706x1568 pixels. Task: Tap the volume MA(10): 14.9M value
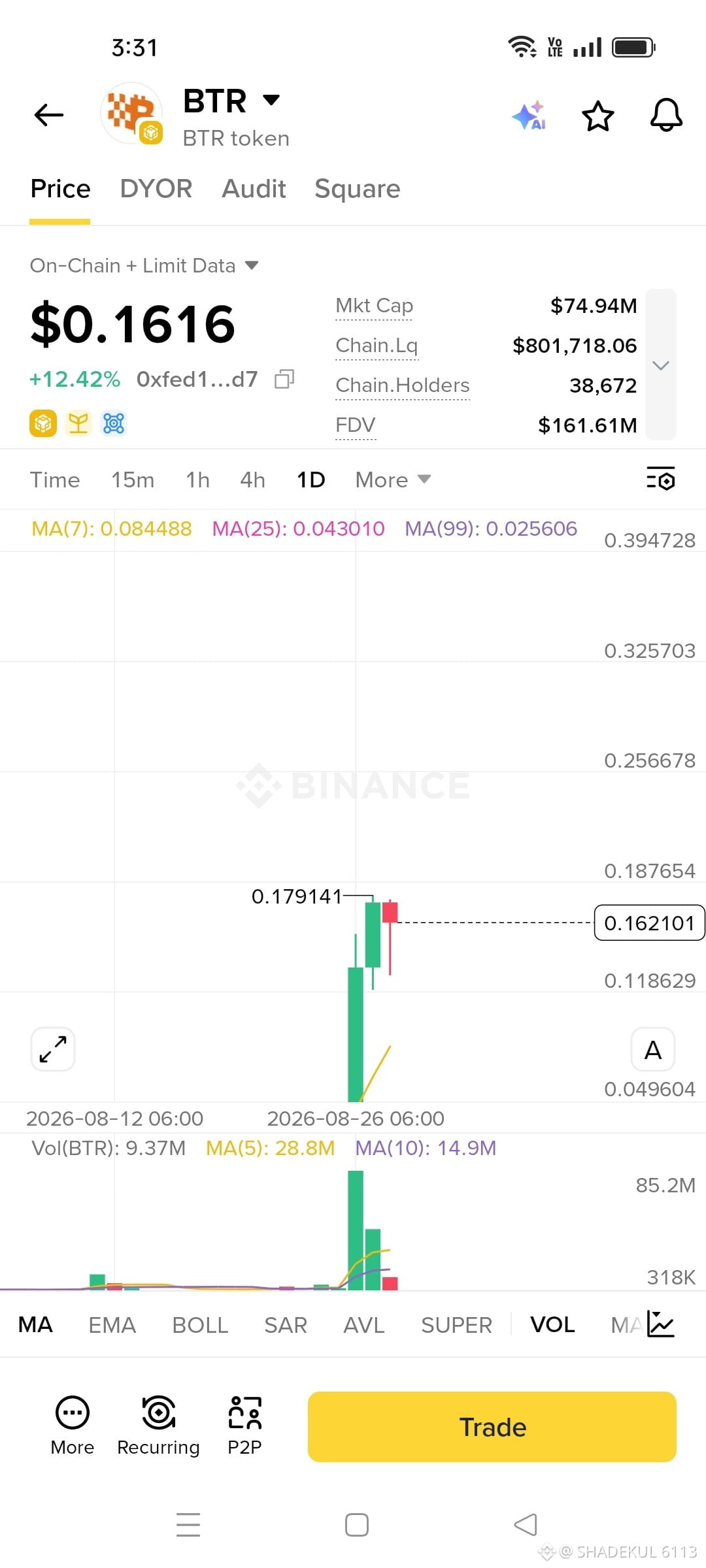pyautogui.click(x=426, y=1148)
